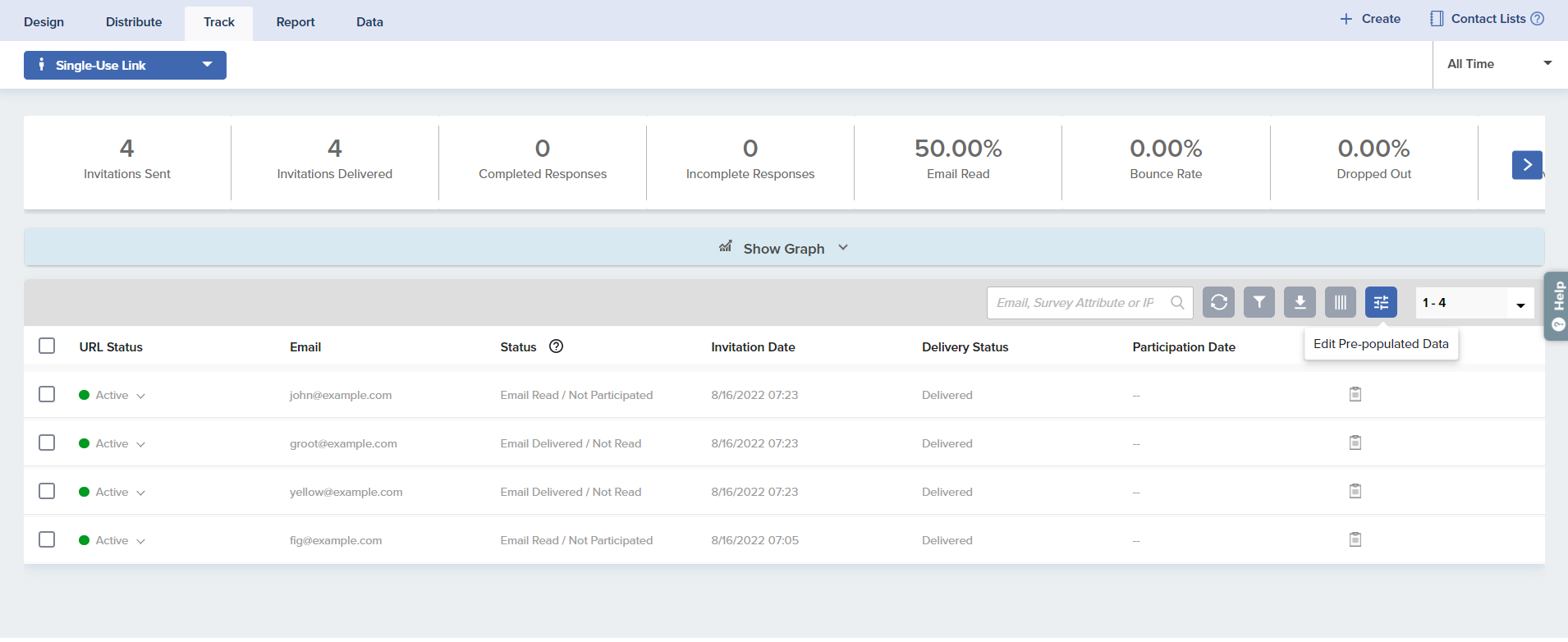The width and height of the screenshot is (1568, 642).
Task: Open the filter funnel icon
Action: tap(1259, 302)
